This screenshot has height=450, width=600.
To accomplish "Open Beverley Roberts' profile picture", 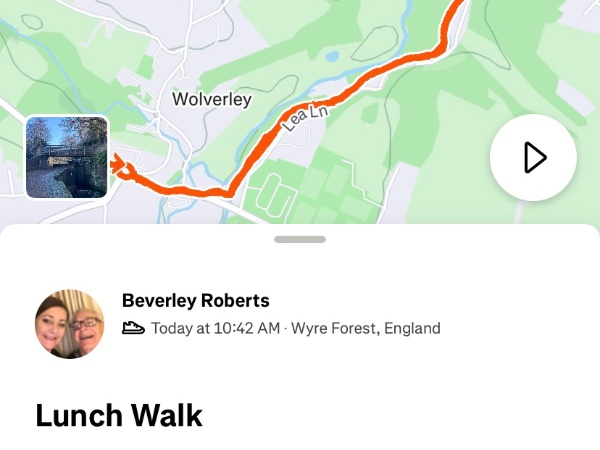I will click(x=70, y=324).
